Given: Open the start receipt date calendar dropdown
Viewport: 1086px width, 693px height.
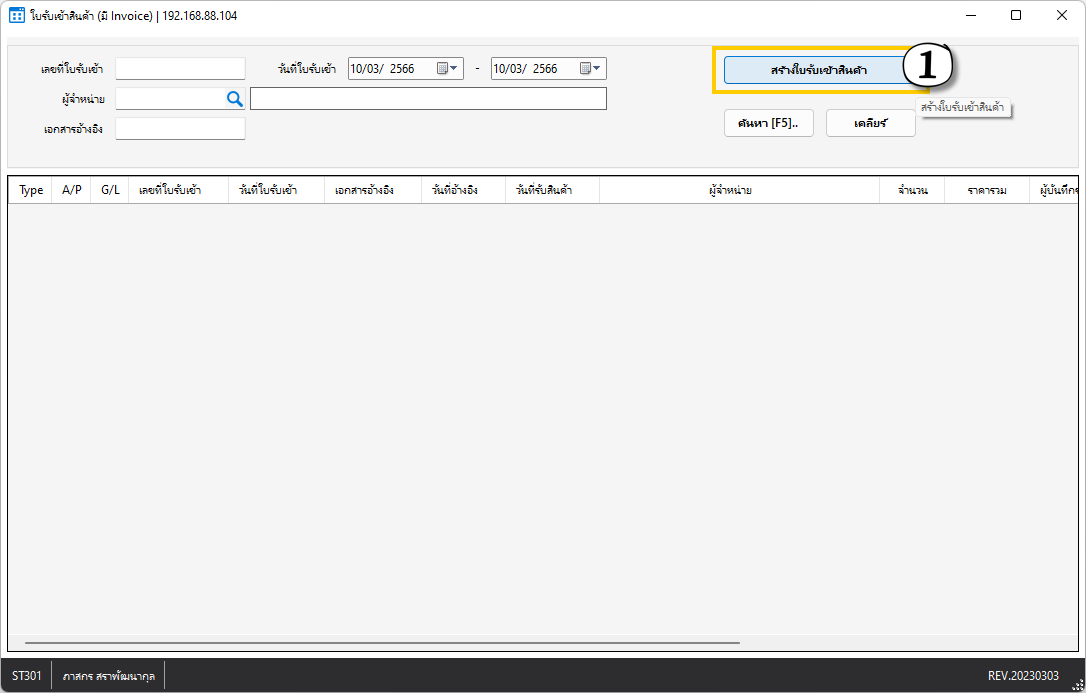Looking at the screenshot, I should [x=448, y=69].
